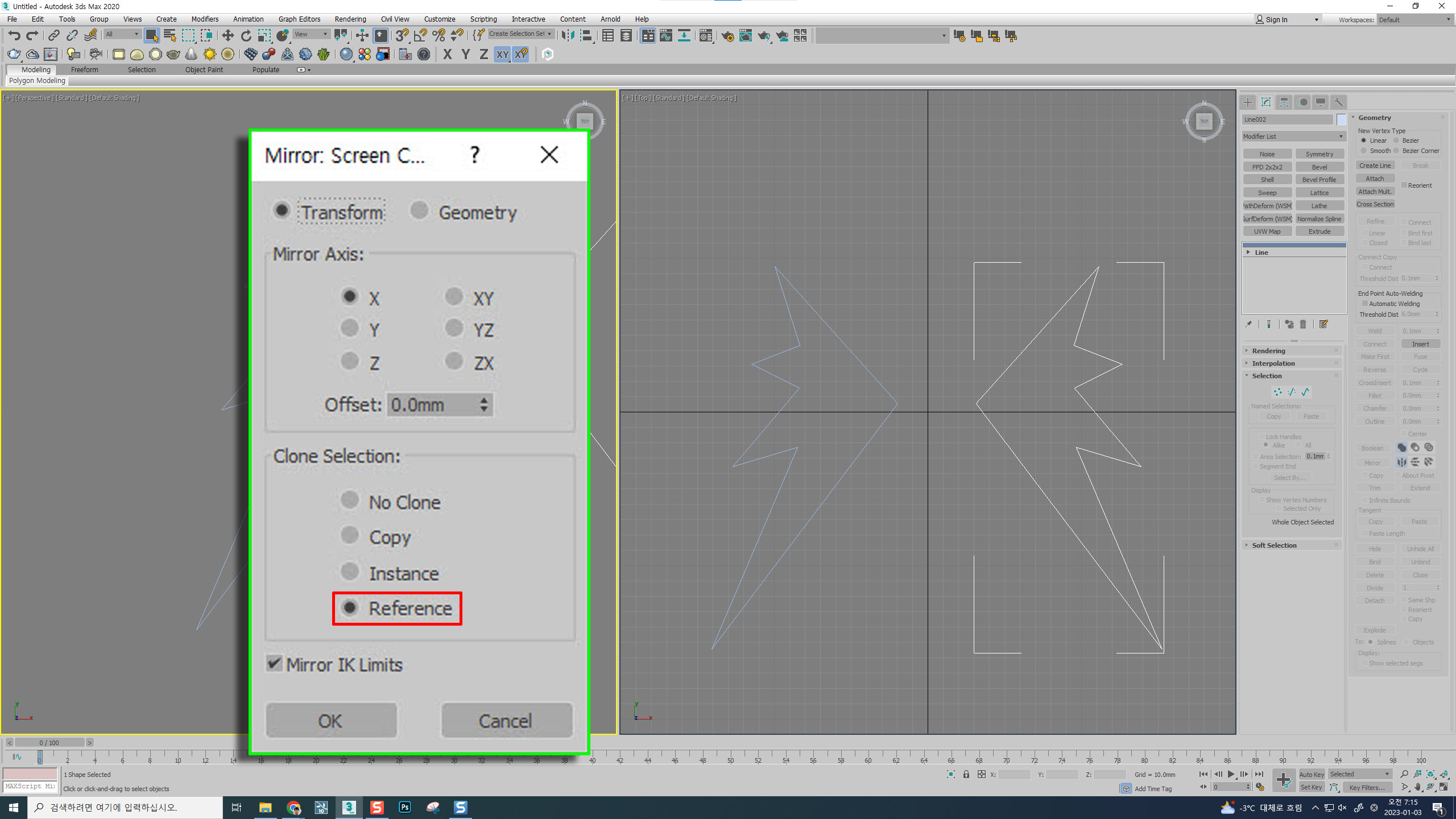Click the Extrude modifier button

click(1319, 231)
